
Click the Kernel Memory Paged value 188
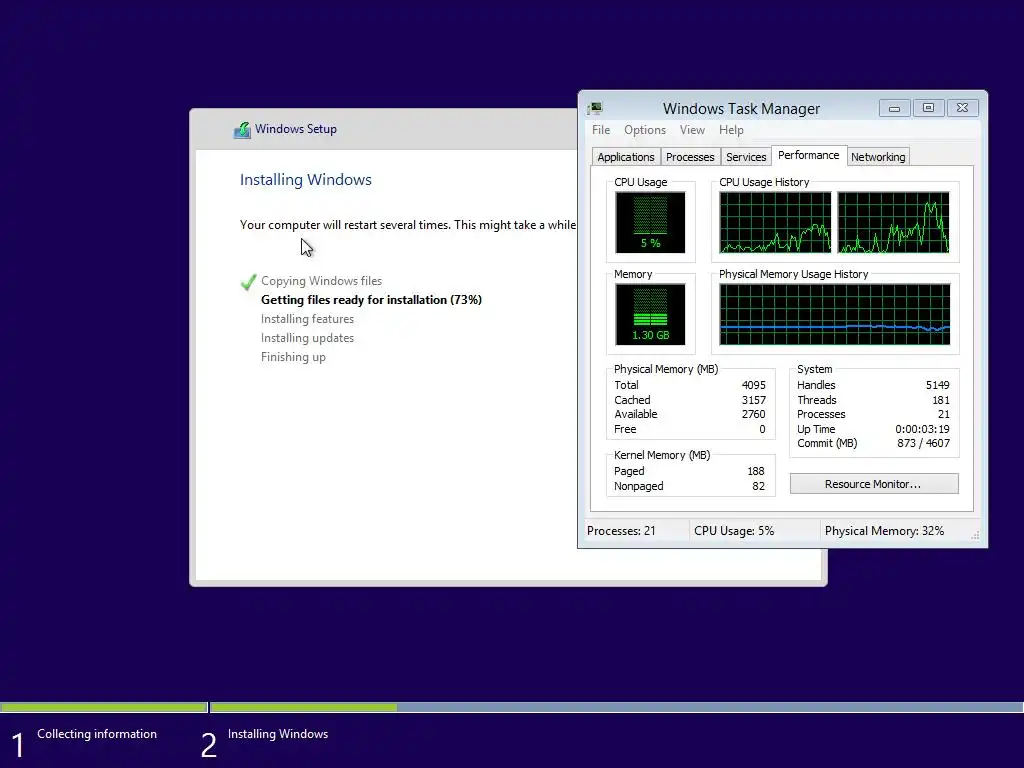pos(756,471)
